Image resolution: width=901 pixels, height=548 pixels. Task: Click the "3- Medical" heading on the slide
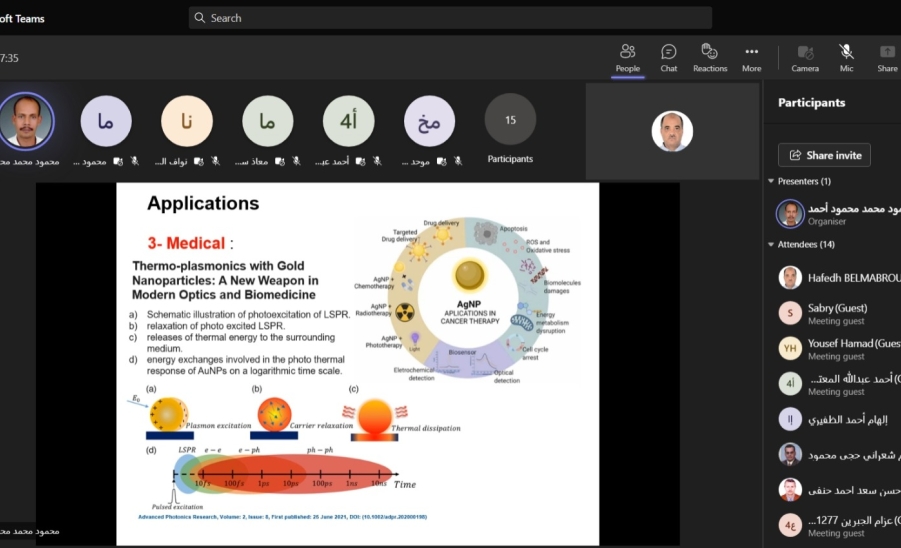[186, 243]
